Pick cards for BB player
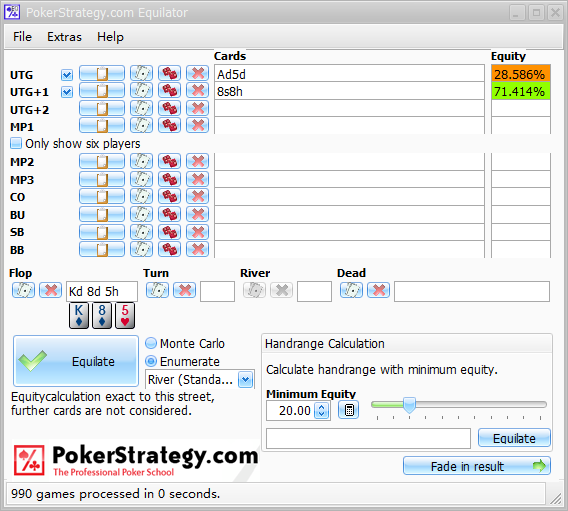The image size is (568, 511). [141, 249]
